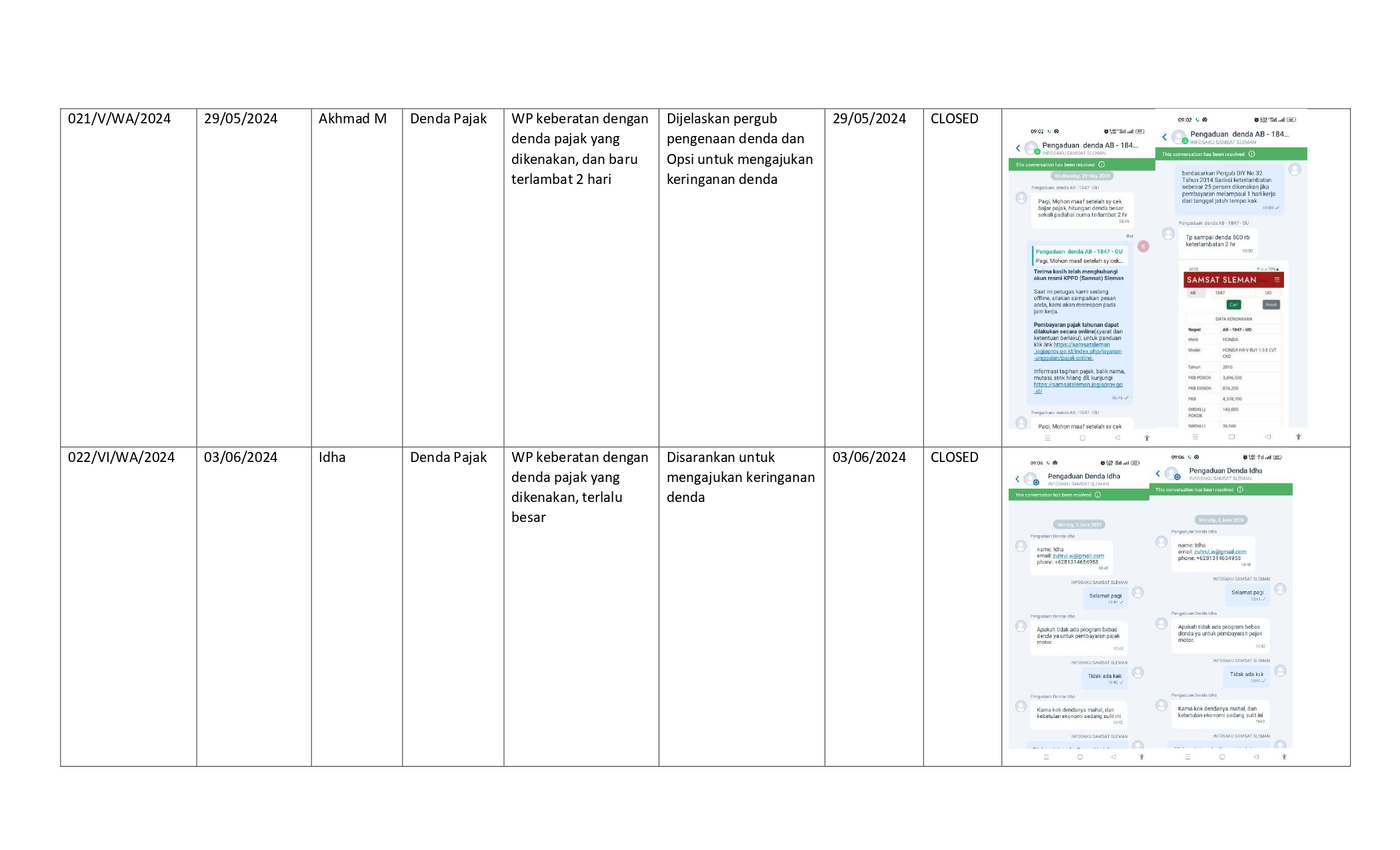Screen dimensions: 1400x850
Task: Click 'CLOSED' status in 022/VI/WA/2024 row
Action: [x=955, y=457]
